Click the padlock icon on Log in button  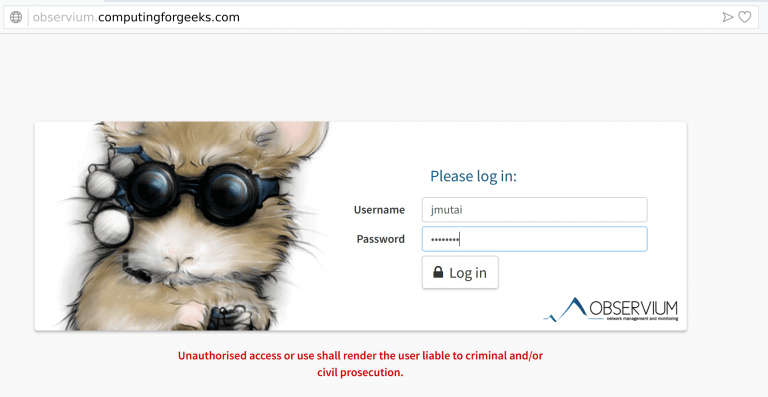[x=438, y=272]
